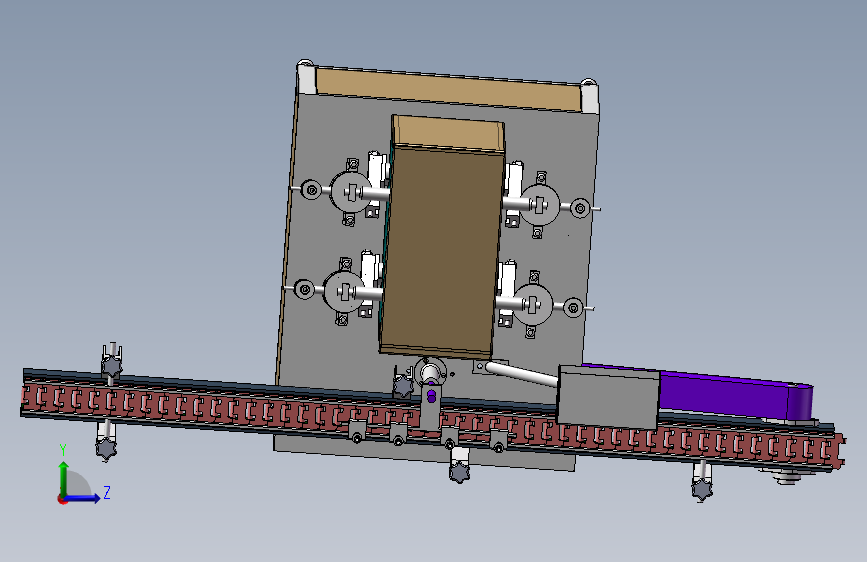Select the star knob above the conveyor's left end
Screen dimensions: 867x562
click(x=111, y=366)
